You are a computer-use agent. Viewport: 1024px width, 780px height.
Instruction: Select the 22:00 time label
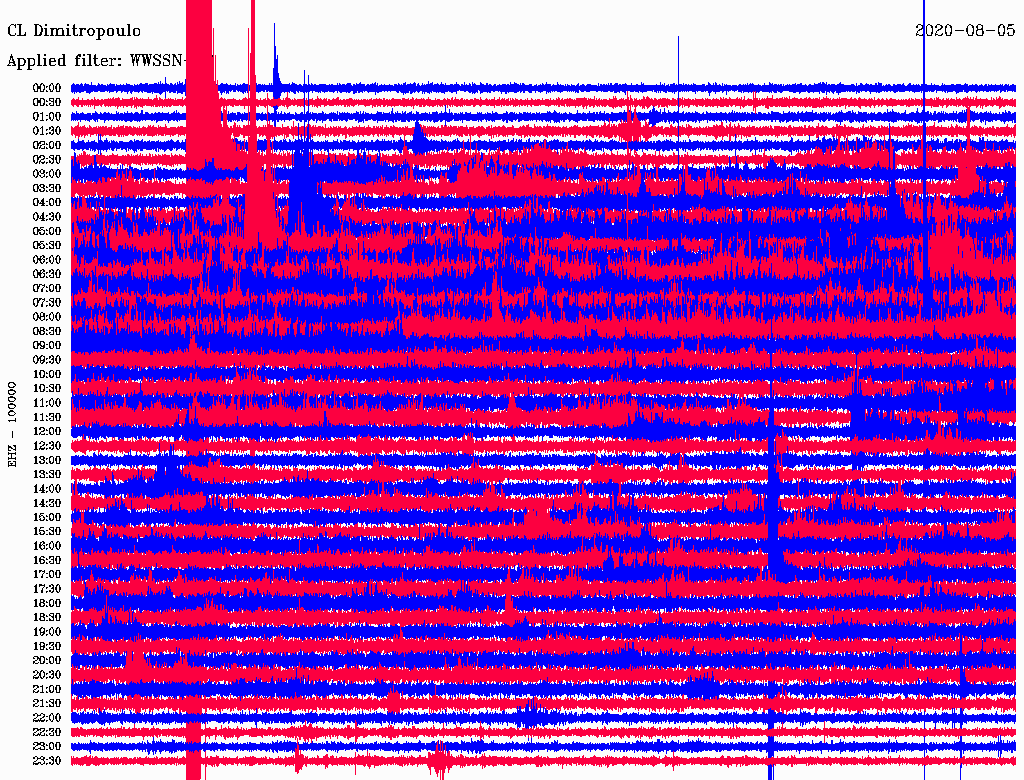tap(47, 717)
